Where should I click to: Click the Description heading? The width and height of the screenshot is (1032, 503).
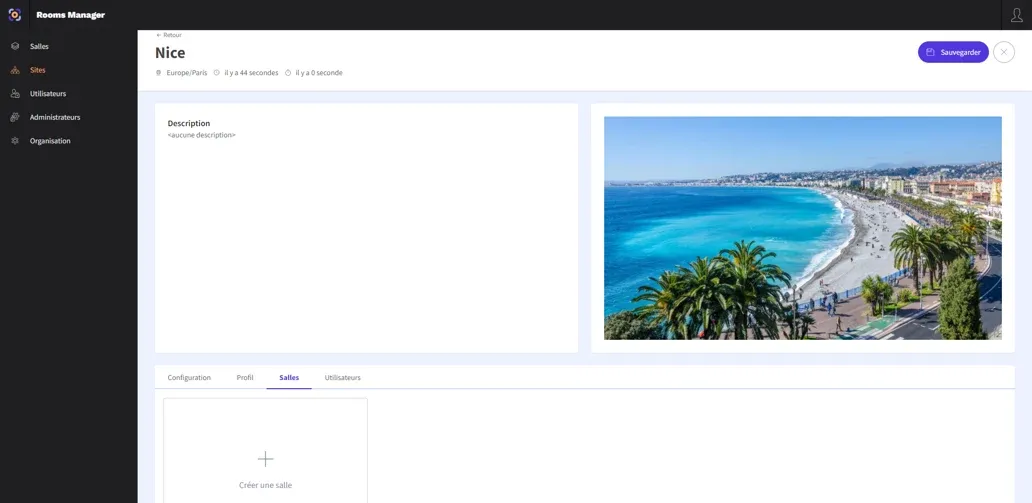click(x=189, y=123)
